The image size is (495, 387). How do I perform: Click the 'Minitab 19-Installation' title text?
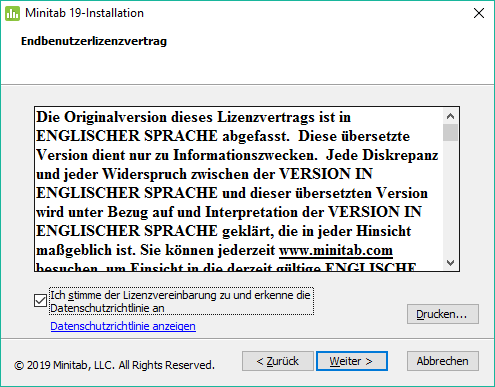(84, 13)
